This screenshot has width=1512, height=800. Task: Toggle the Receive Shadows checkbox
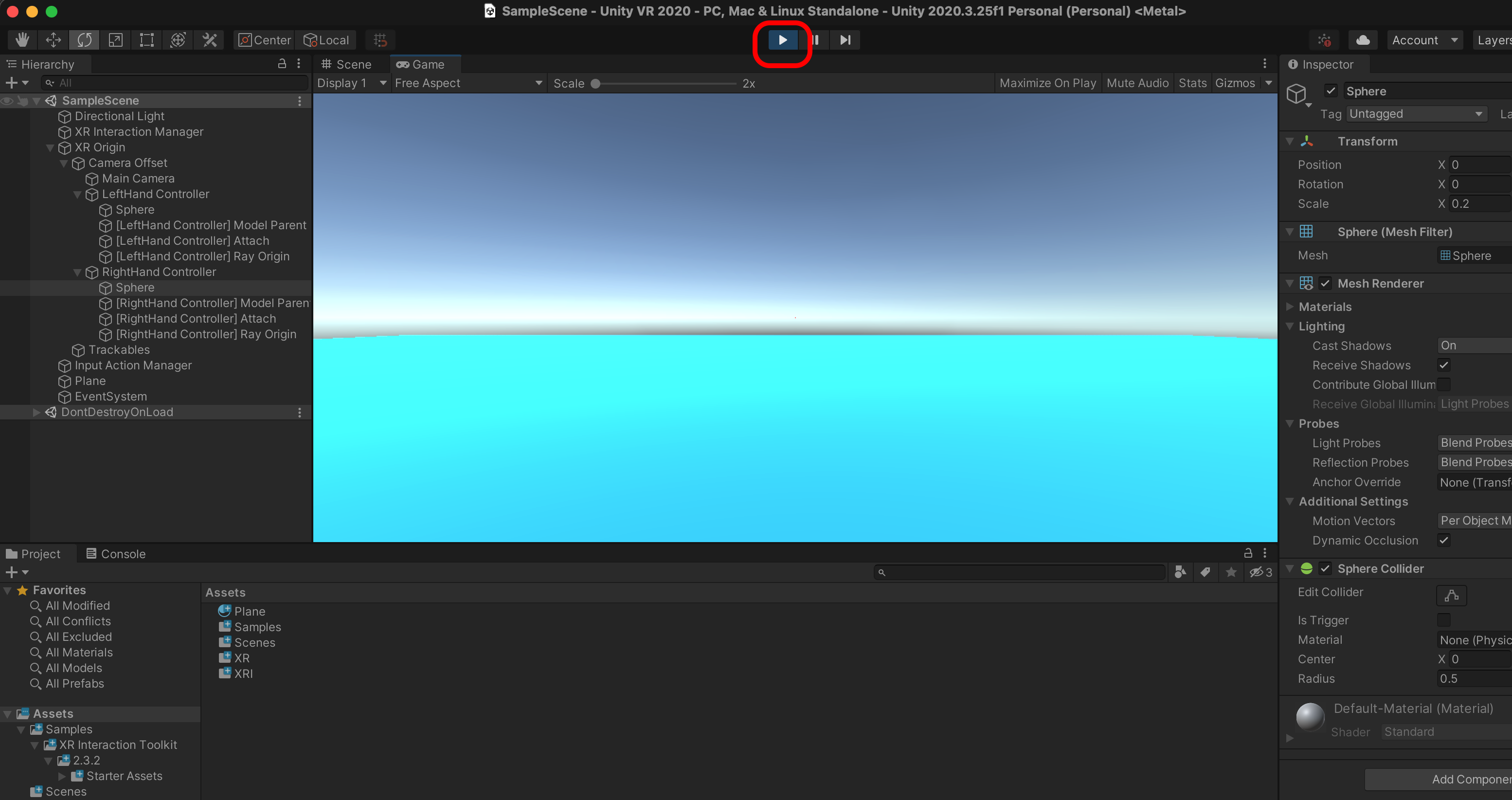point(1443,365)
